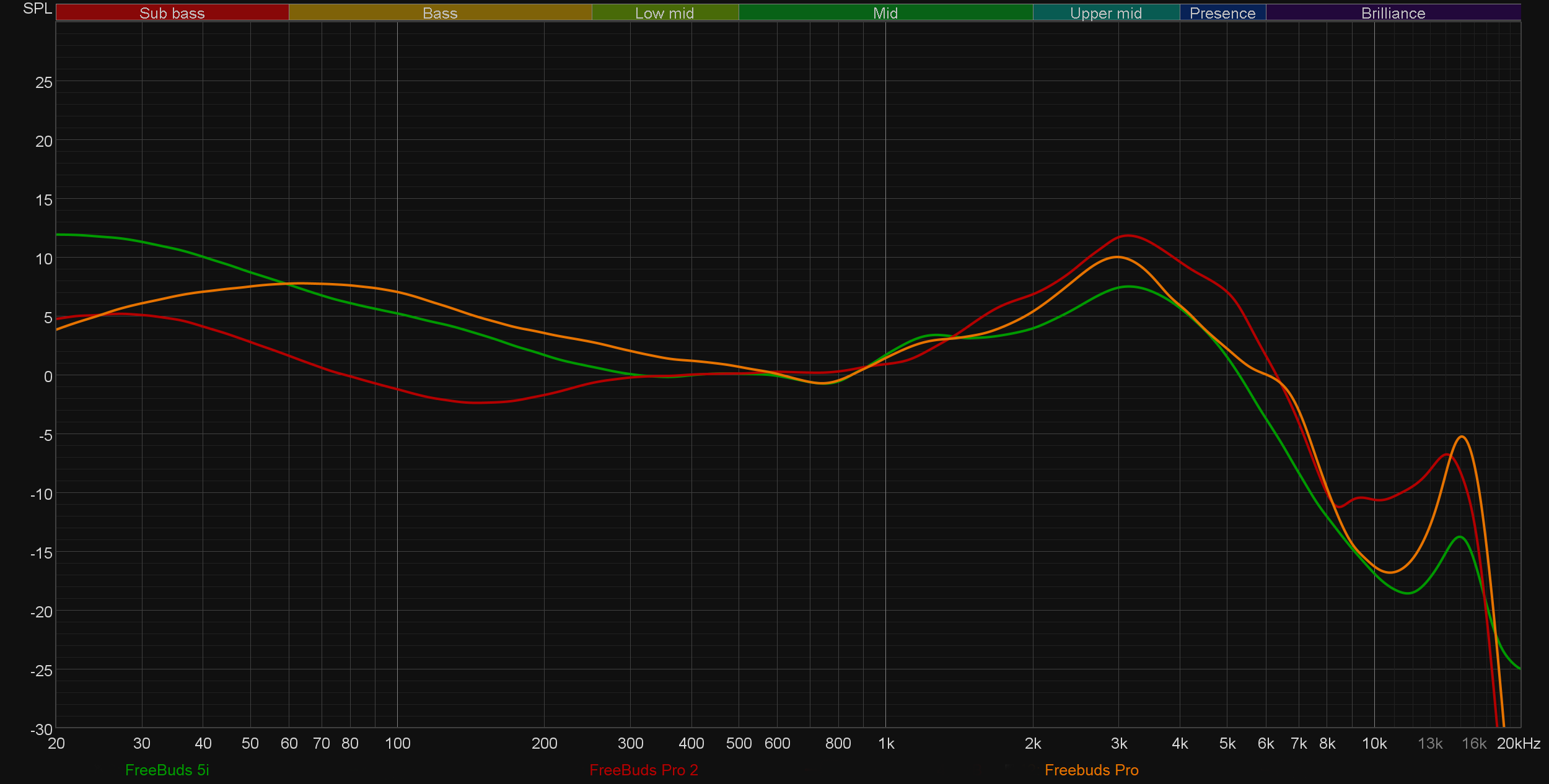The width and height of the screenshot is (1549, 784).
Task: Select the Bass band header
Action: (440, 13)
